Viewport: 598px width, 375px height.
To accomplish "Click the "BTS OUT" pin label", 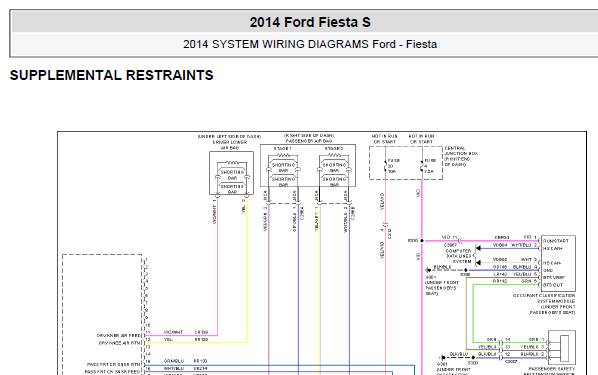I will point(553,285).
